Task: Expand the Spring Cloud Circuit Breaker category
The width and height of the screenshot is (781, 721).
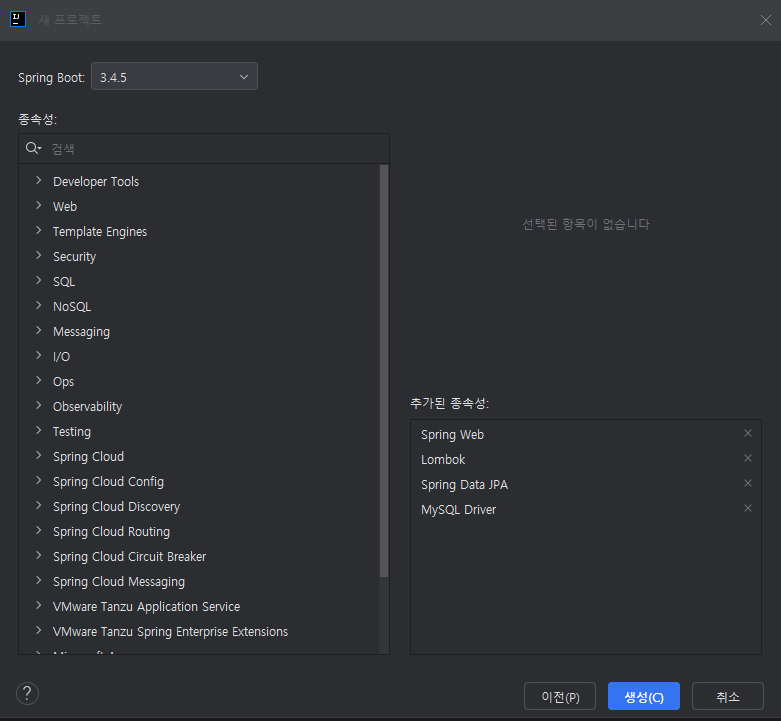Action: click(x=38, y=555)
